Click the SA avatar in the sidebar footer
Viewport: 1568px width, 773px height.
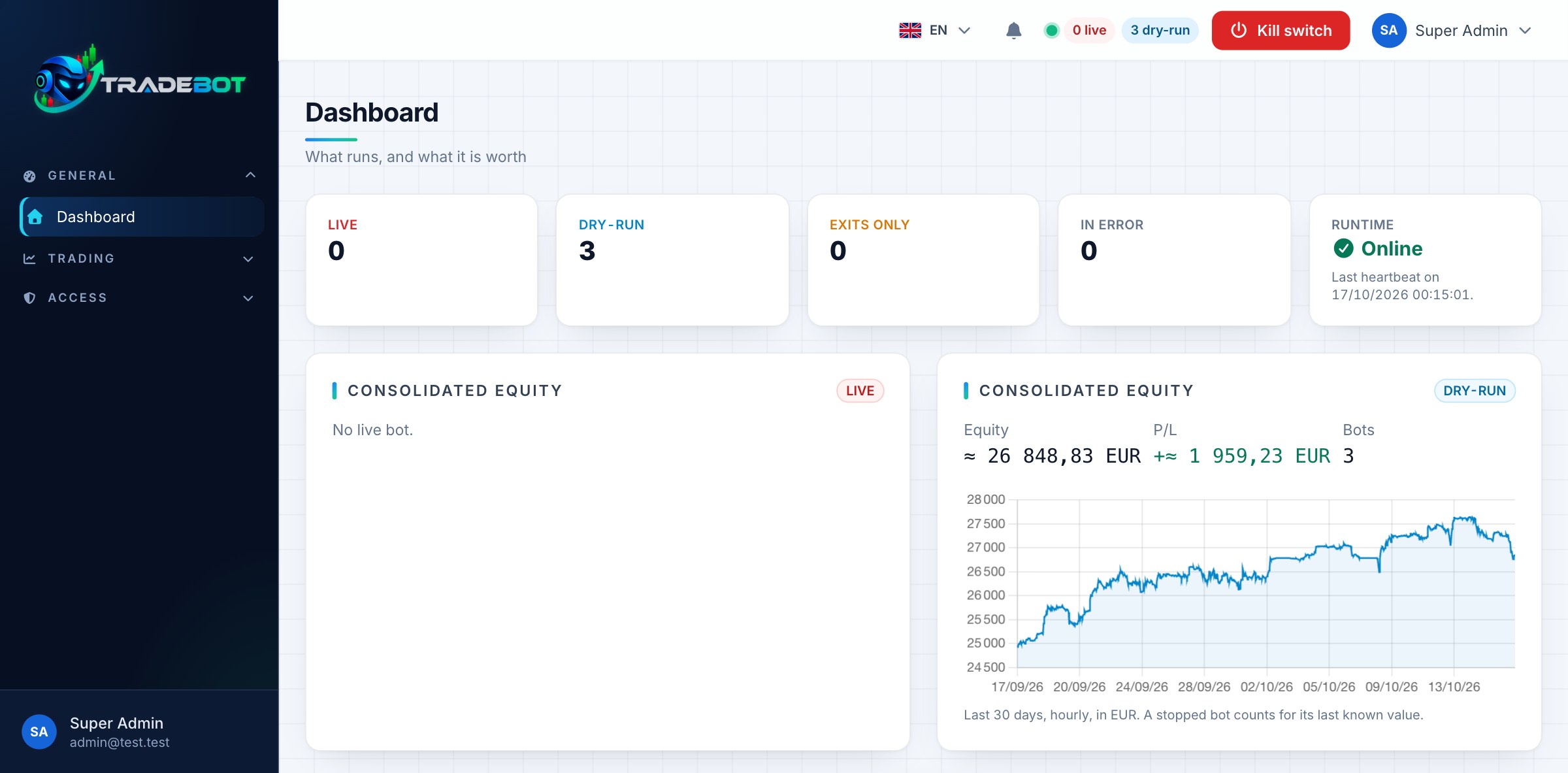click(x=39, y=732)
